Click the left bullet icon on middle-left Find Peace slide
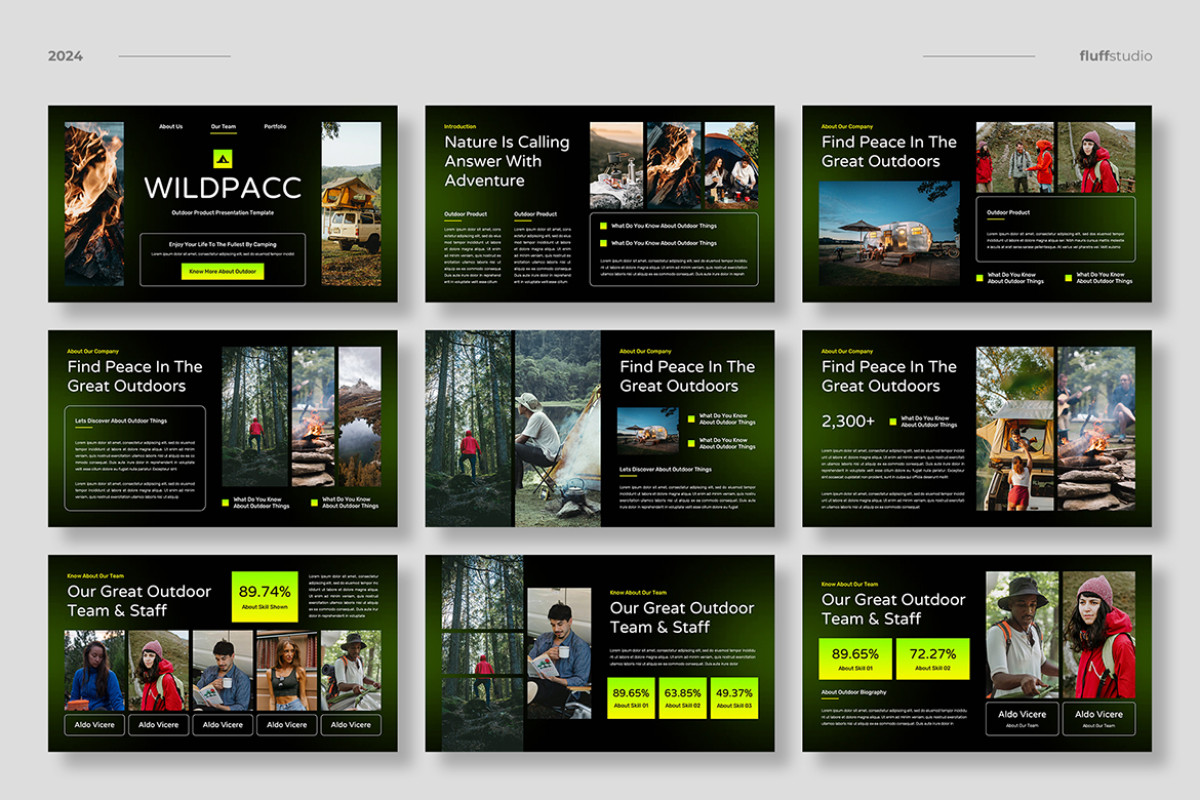 (225, 502)
